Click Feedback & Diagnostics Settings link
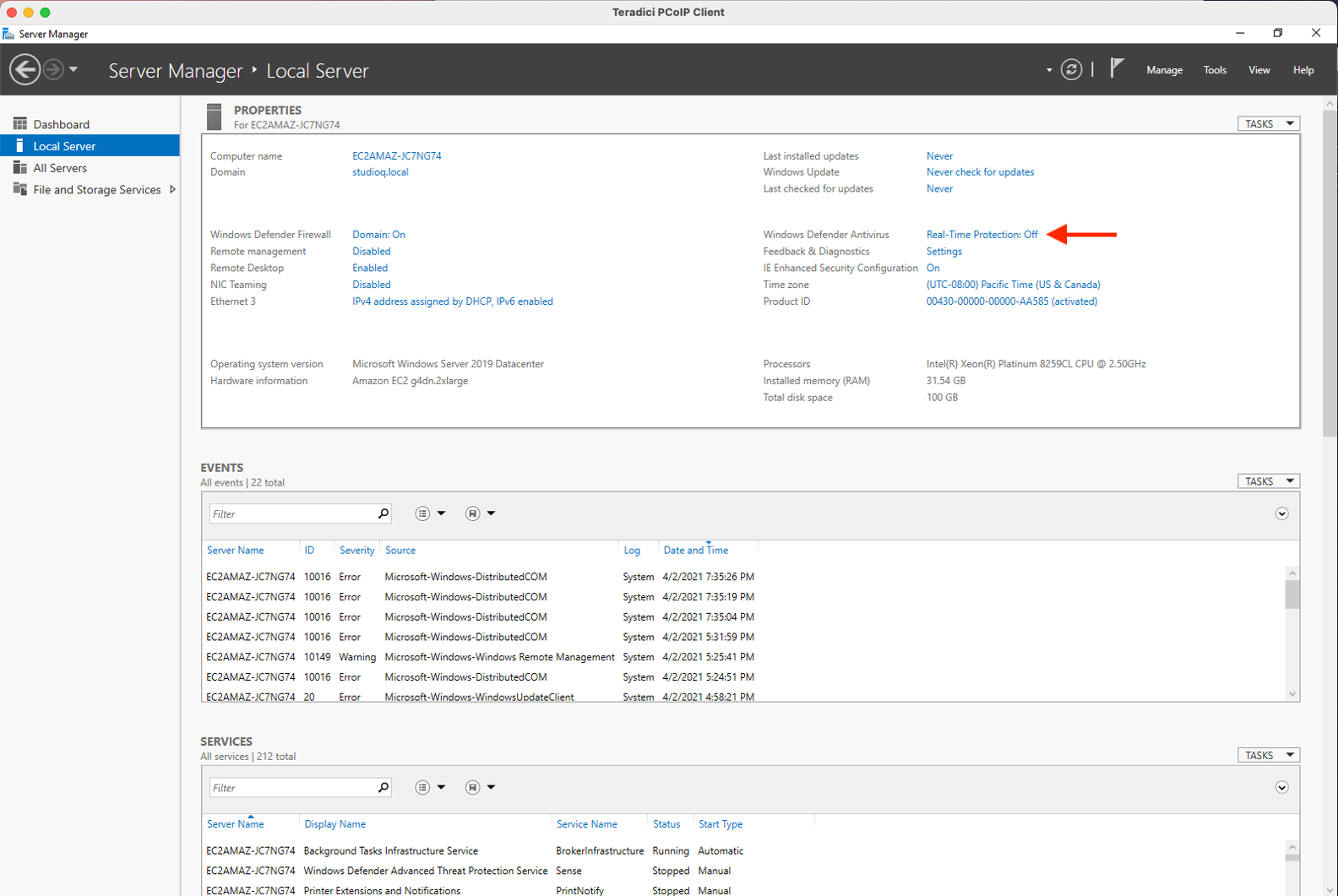Viewport: 1338px width, 896px height. (x=944, y=252)
